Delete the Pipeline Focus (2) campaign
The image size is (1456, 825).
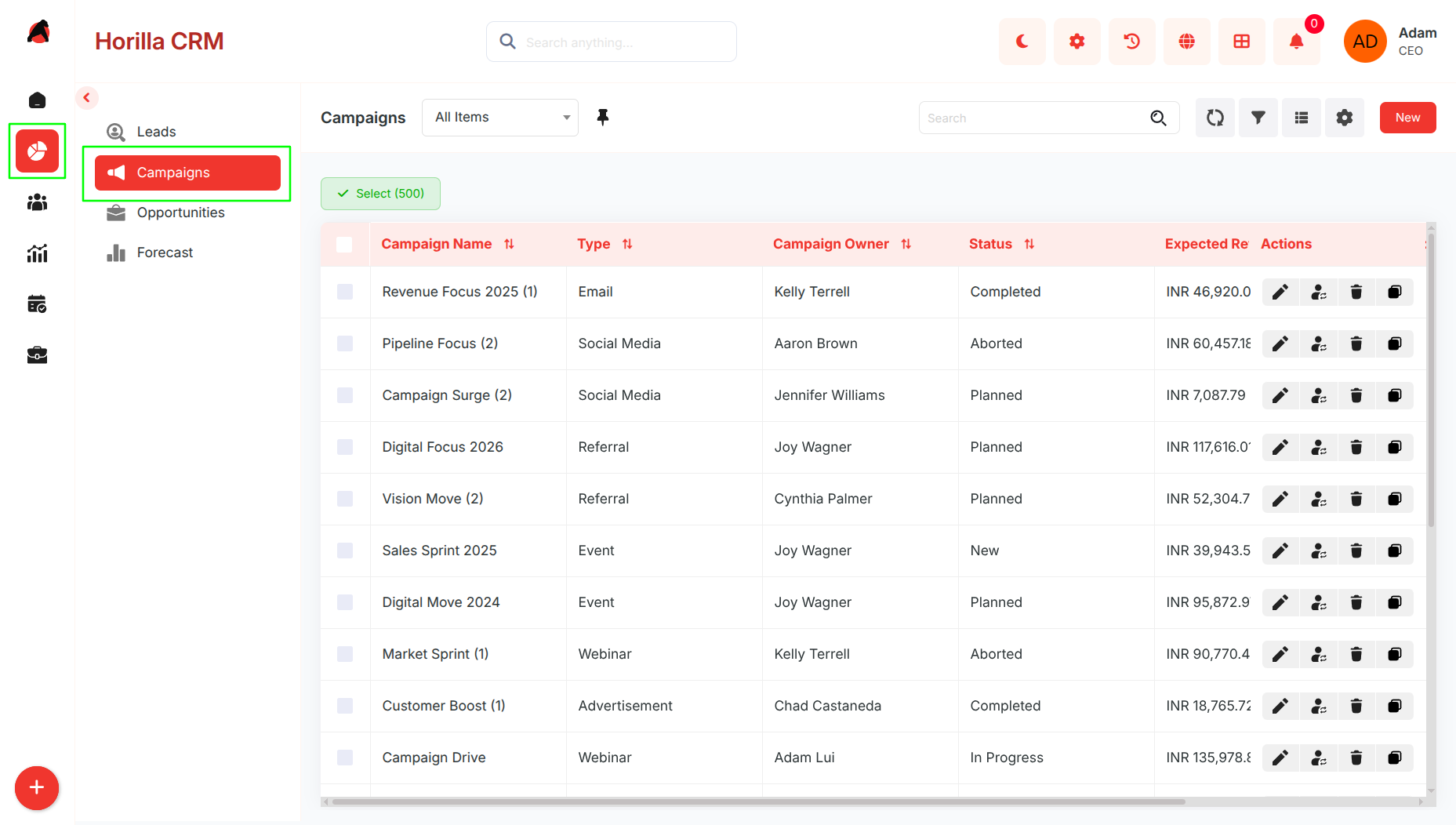tap(1356, 343)
